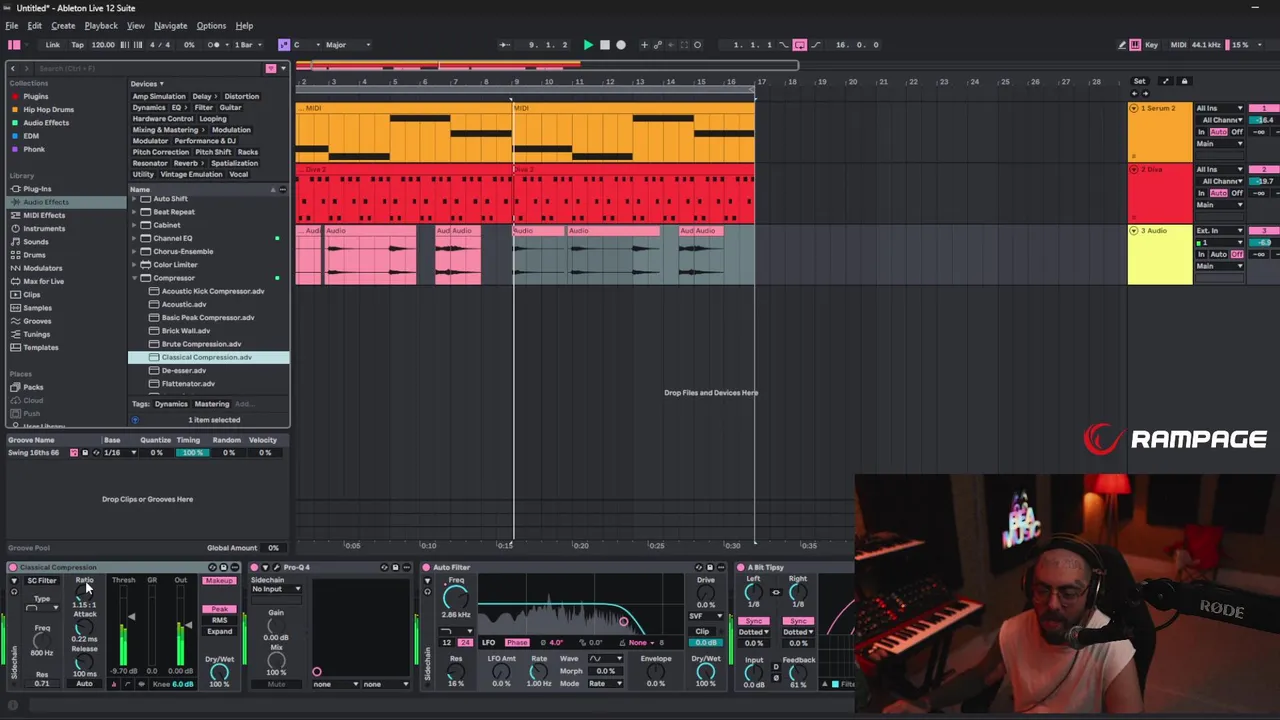Open Templates category in browser
Viewport: 1280px width, 720px height.
[40, 347]
